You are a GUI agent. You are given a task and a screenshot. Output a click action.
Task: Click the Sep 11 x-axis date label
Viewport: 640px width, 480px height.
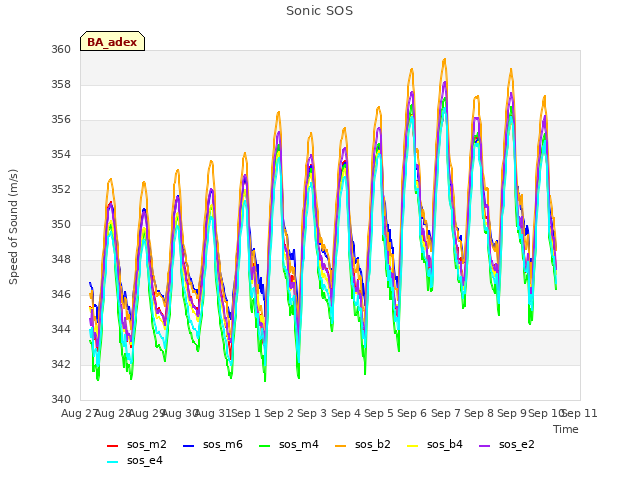[580, 413]
